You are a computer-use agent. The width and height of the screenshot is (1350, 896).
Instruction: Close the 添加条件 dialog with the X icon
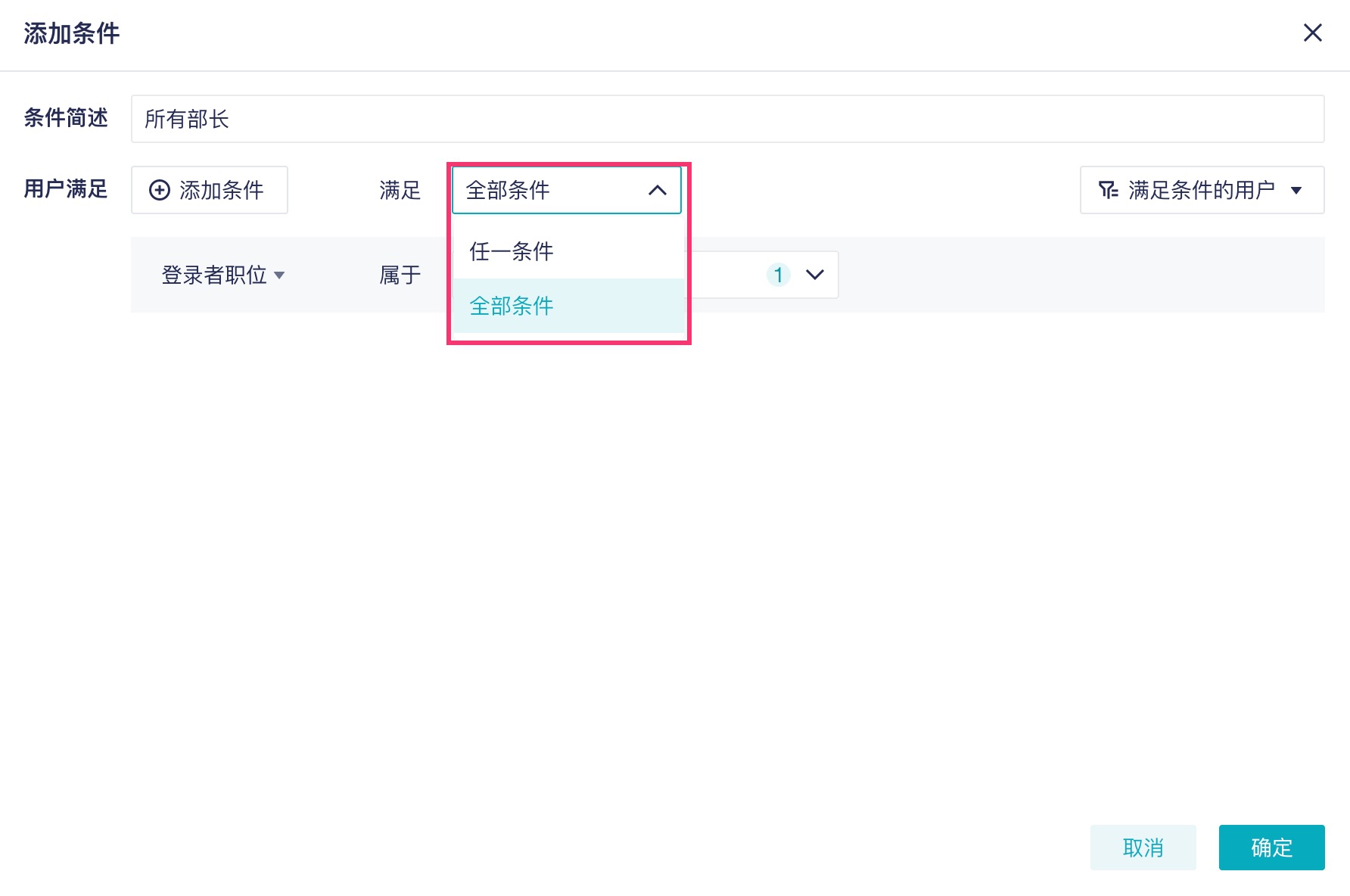(1312, 33)
